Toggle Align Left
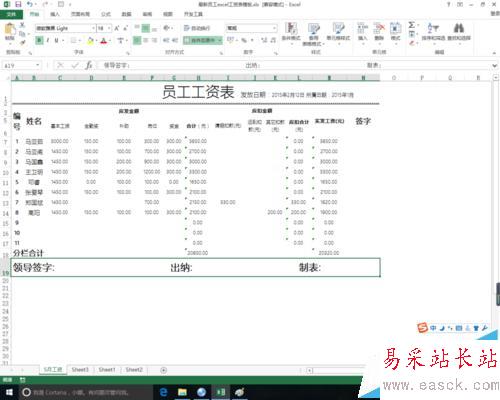The width and height of the screenshot is (500, 400). pos(137,40)
